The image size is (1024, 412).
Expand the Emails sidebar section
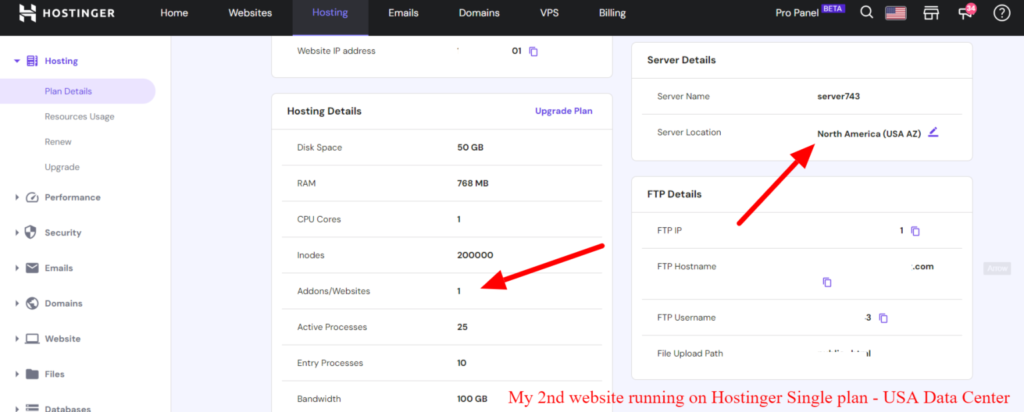(17, 268)
